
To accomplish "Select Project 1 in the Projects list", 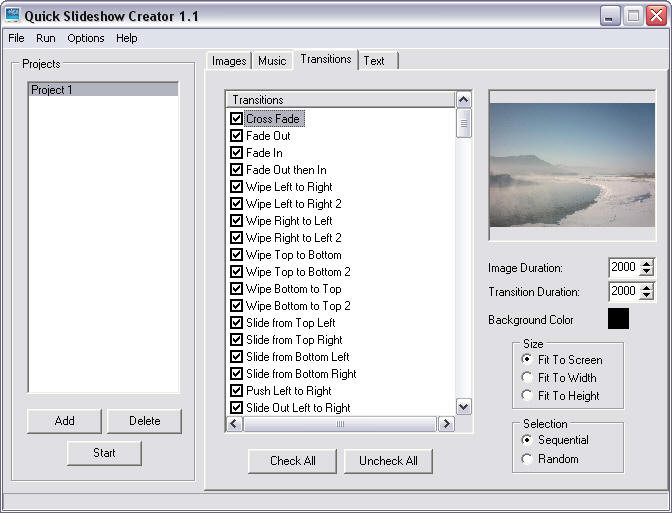I will tap(103, 90).
